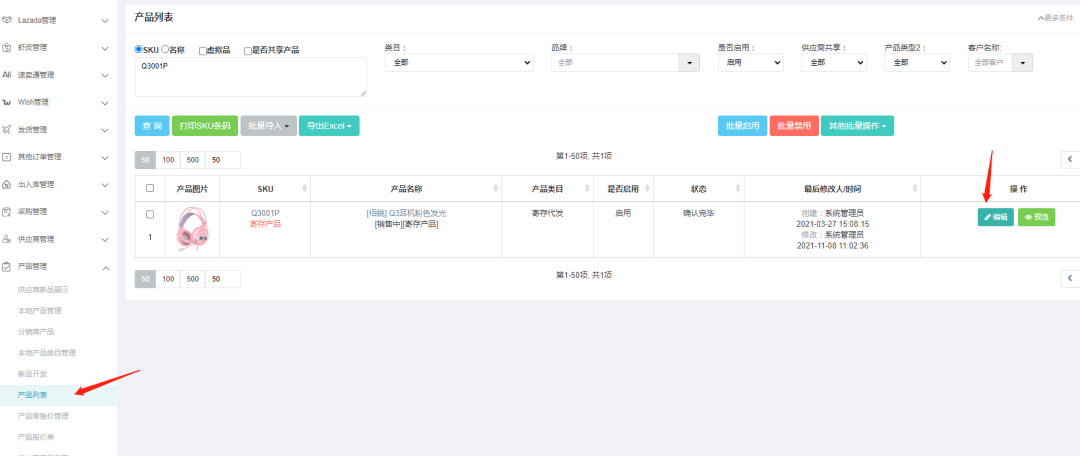
Task: Open 本地产品类目管理 in the sidebar
Action: point(46,353)
